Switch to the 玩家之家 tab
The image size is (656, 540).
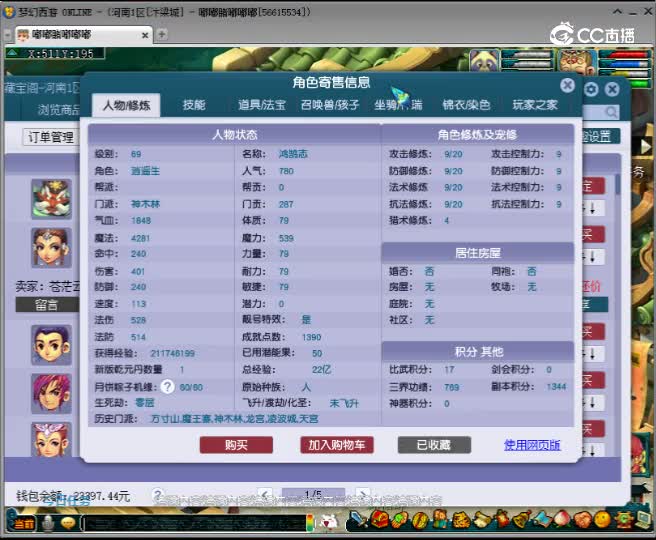(x=535, y=105)
